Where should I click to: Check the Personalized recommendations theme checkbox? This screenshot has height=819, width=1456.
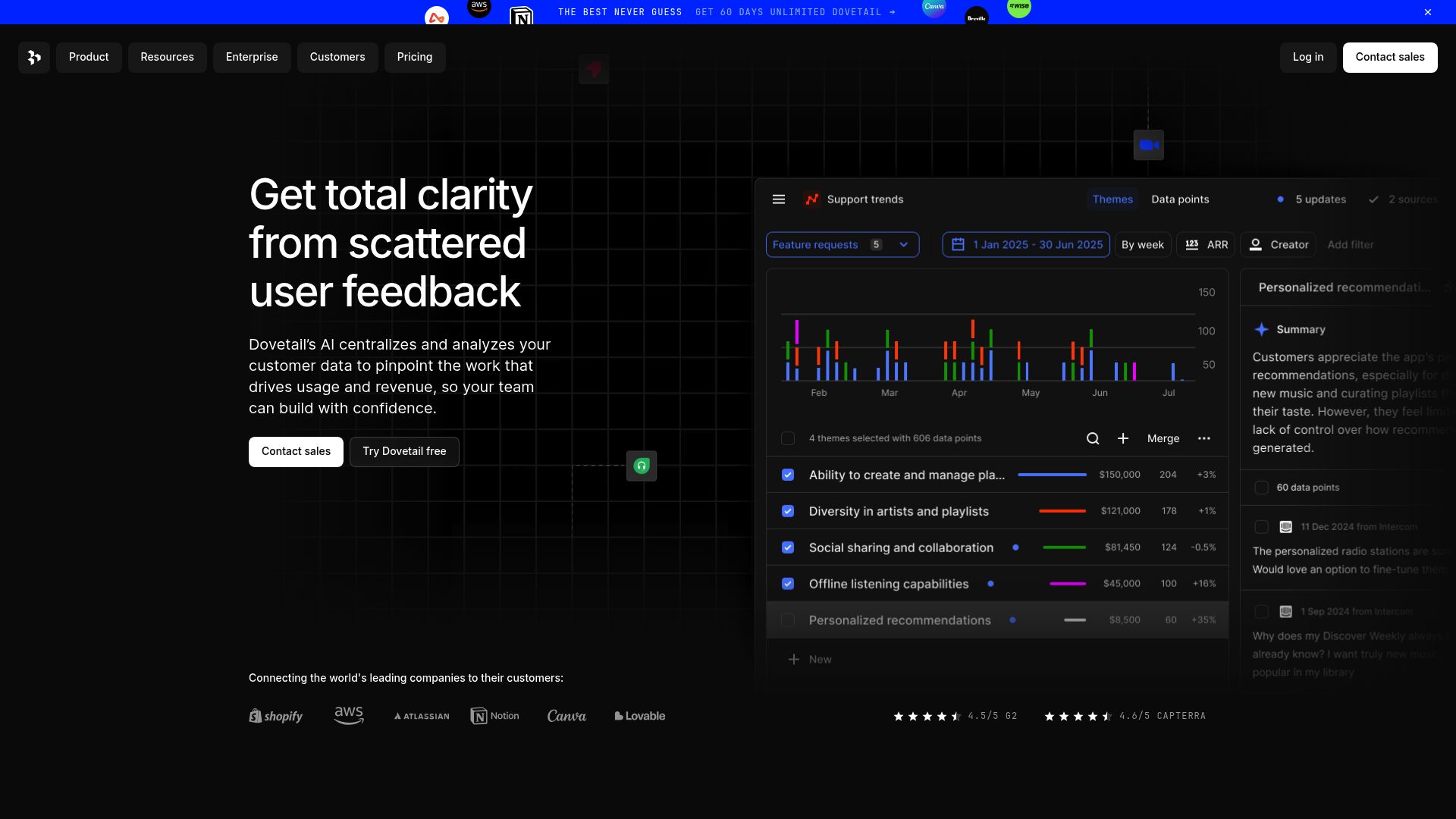[788, 620]
